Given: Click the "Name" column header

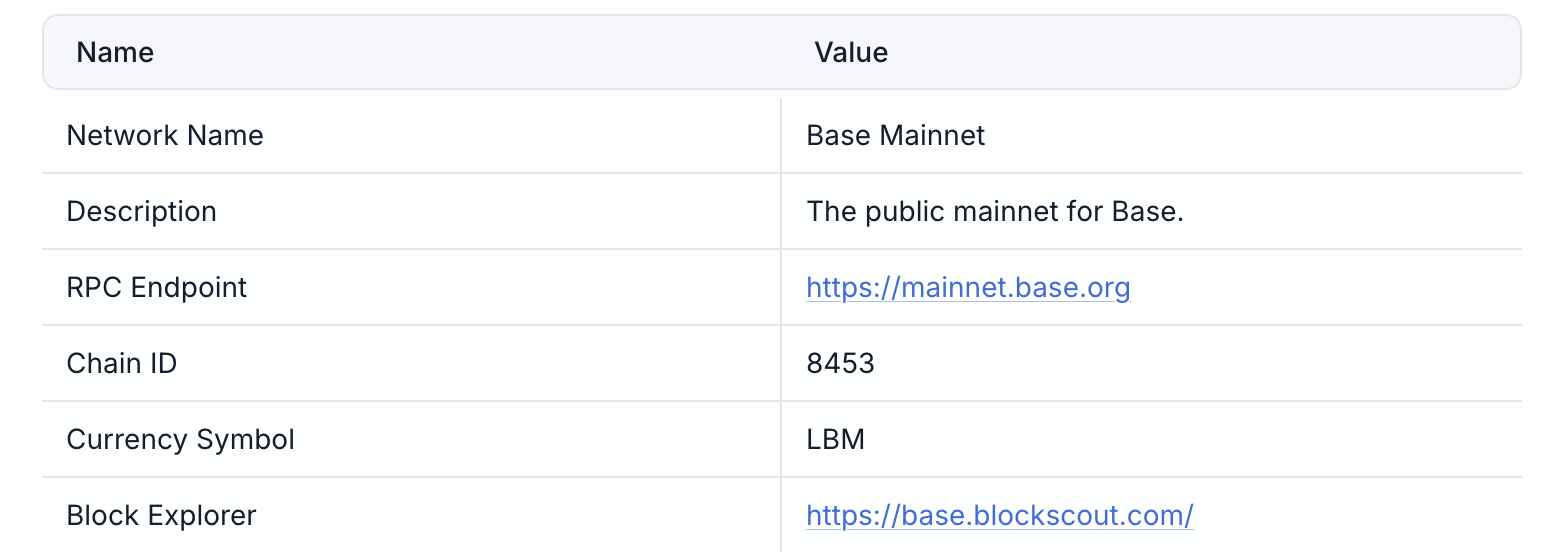Looking at the screenshot, I should [x=115, y=52].
